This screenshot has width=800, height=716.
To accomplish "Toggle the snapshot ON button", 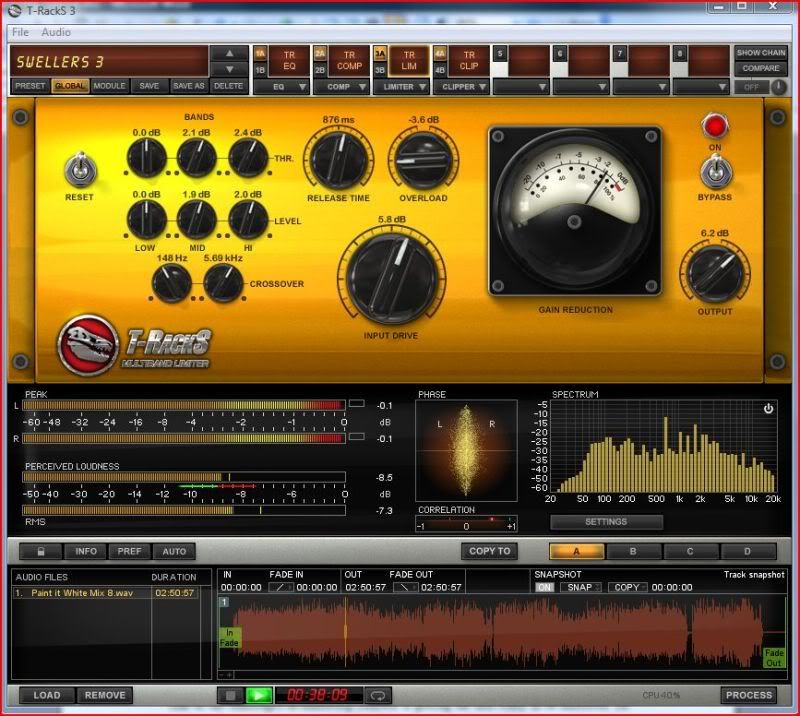I will coord(544,587).
